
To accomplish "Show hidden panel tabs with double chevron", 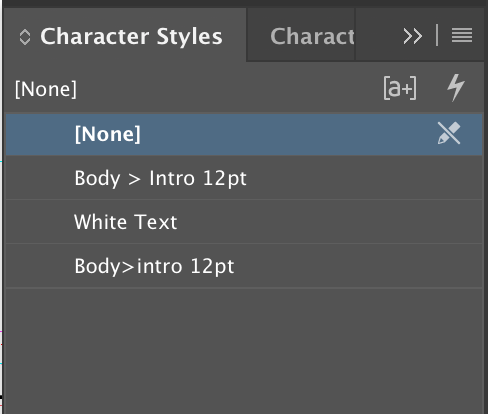I will [413, 36].
